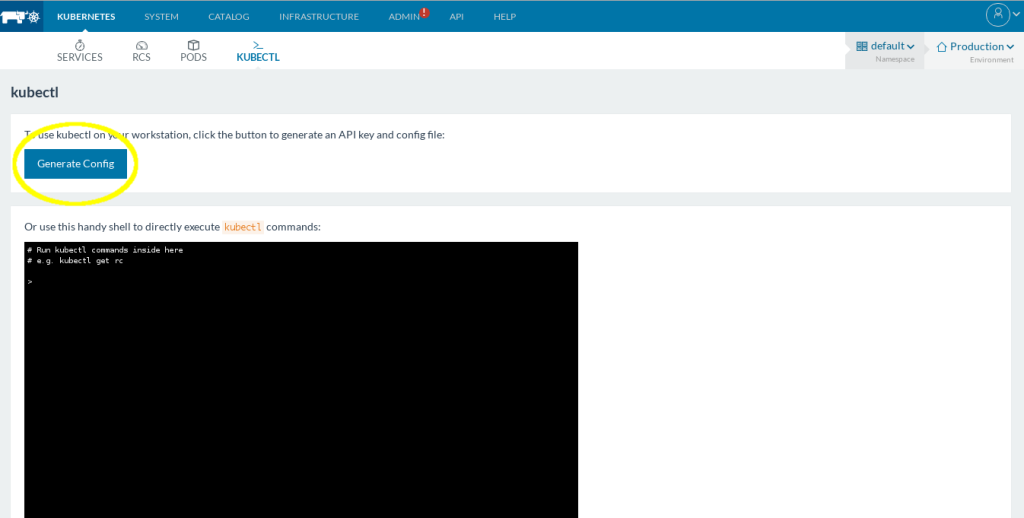Open the Kubernetes menu
This screenshot has height=518, width=1024.
click(x=86, y=16)
